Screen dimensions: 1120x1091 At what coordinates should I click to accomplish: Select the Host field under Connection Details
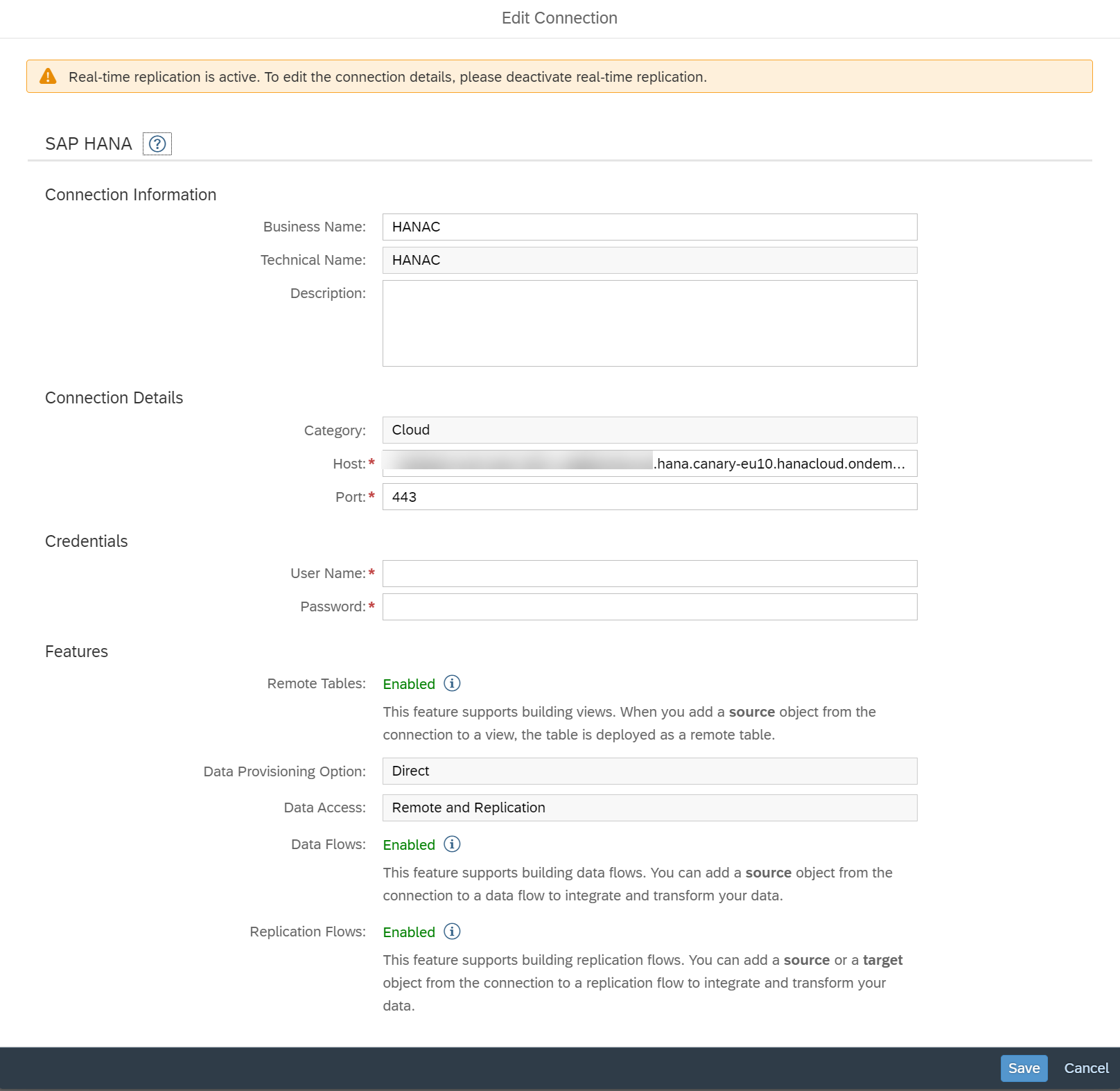click(649, 463)
